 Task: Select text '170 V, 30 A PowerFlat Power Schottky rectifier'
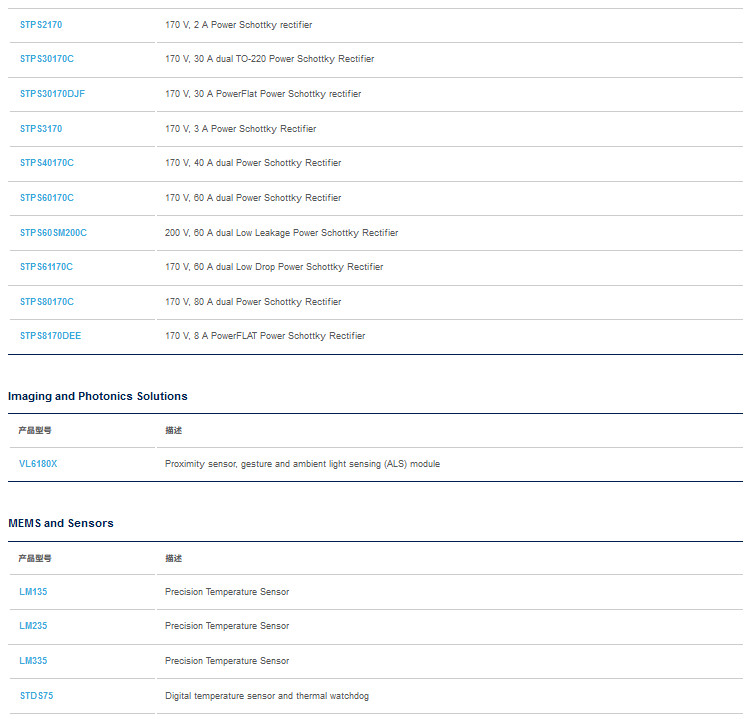tap(263, 94)
